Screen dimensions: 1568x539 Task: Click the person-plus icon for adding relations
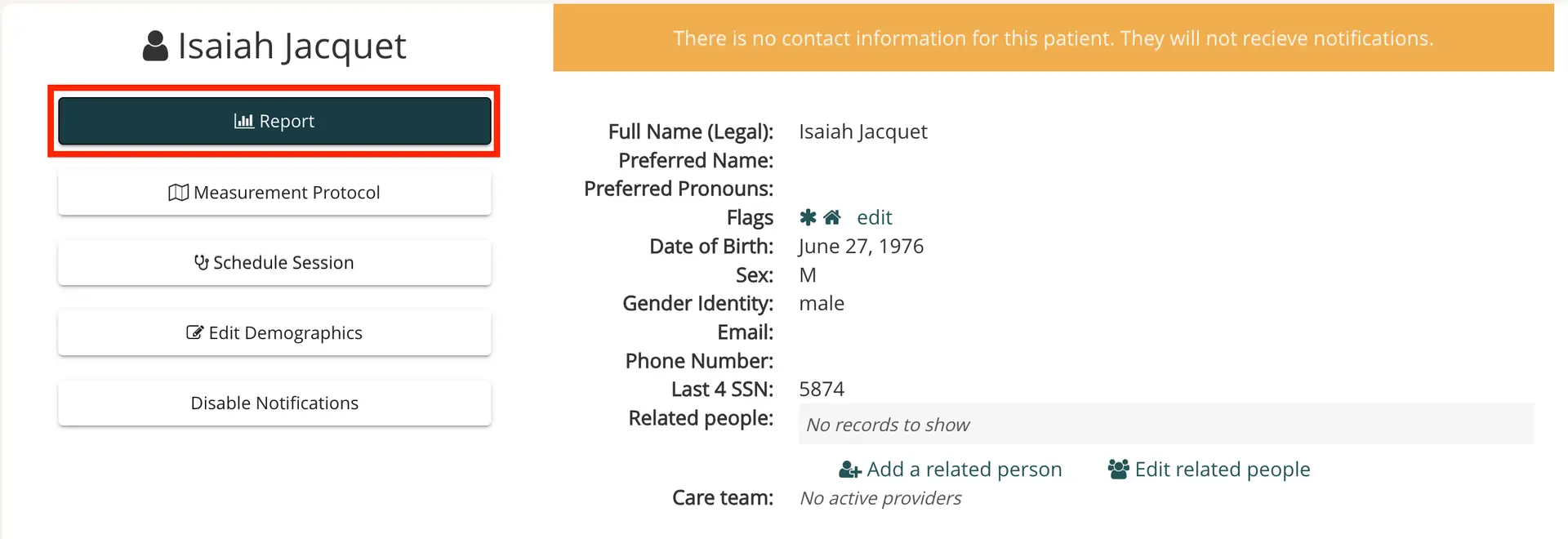pos(849,469)
